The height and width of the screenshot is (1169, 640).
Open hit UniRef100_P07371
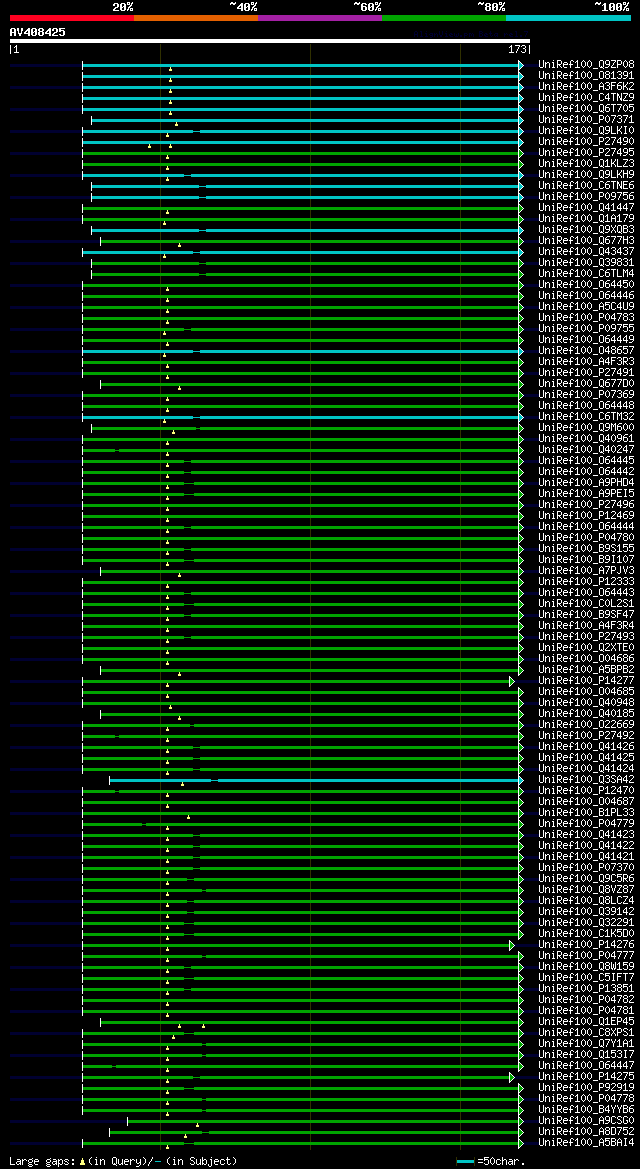point(586,120)
